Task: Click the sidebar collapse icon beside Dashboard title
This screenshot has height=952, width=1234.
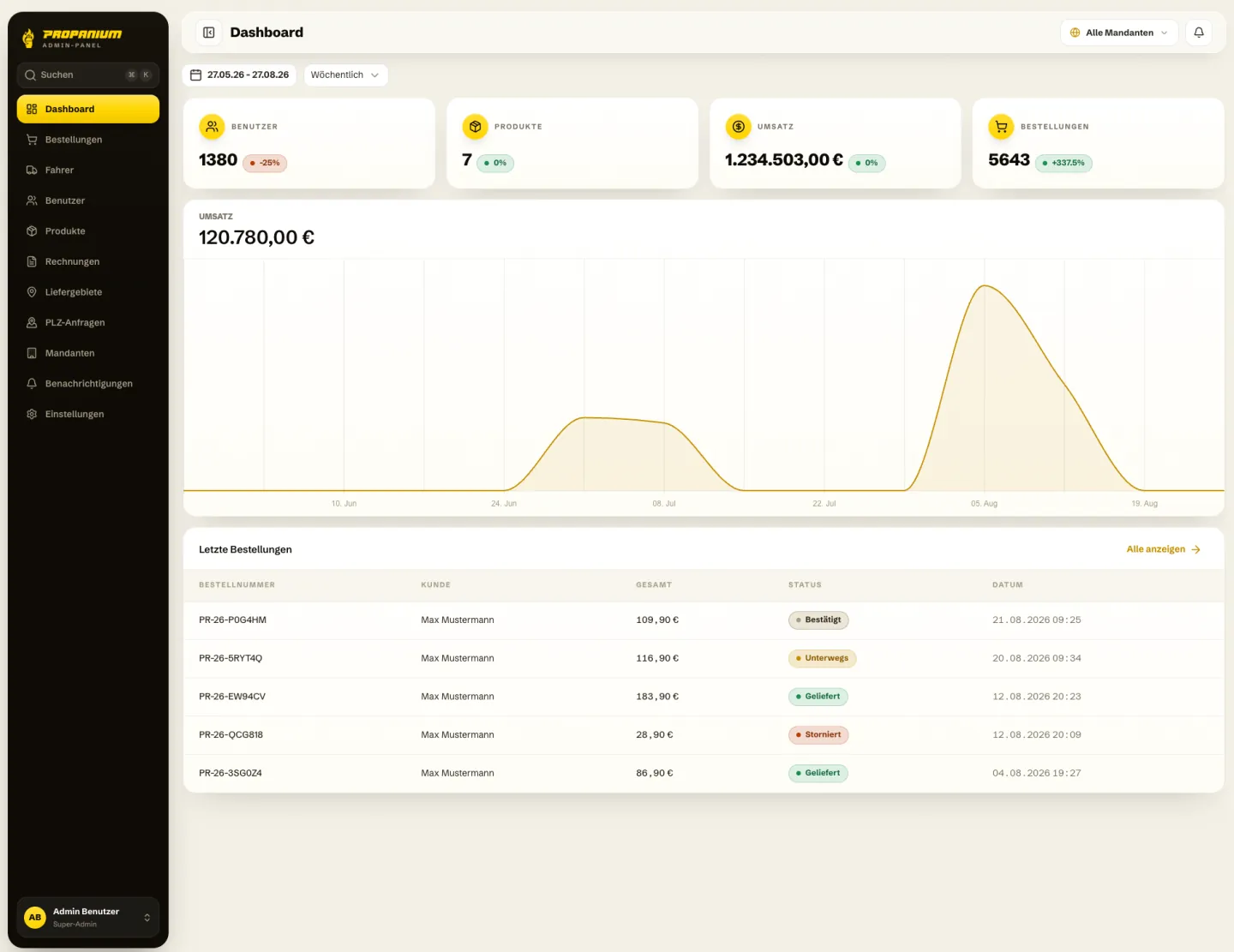Action: tap(208, 33)
